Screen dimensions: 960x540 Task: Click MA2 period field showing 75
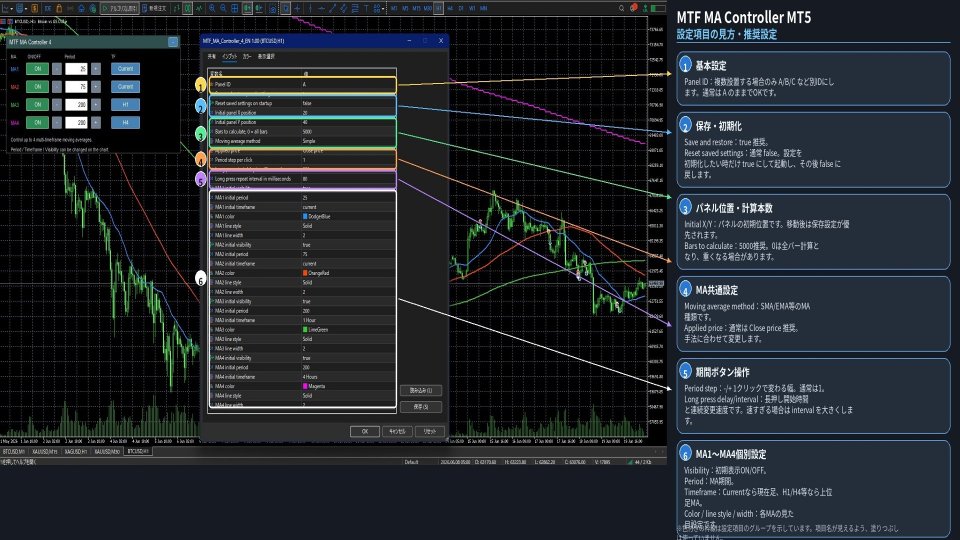tap(76, 86)
